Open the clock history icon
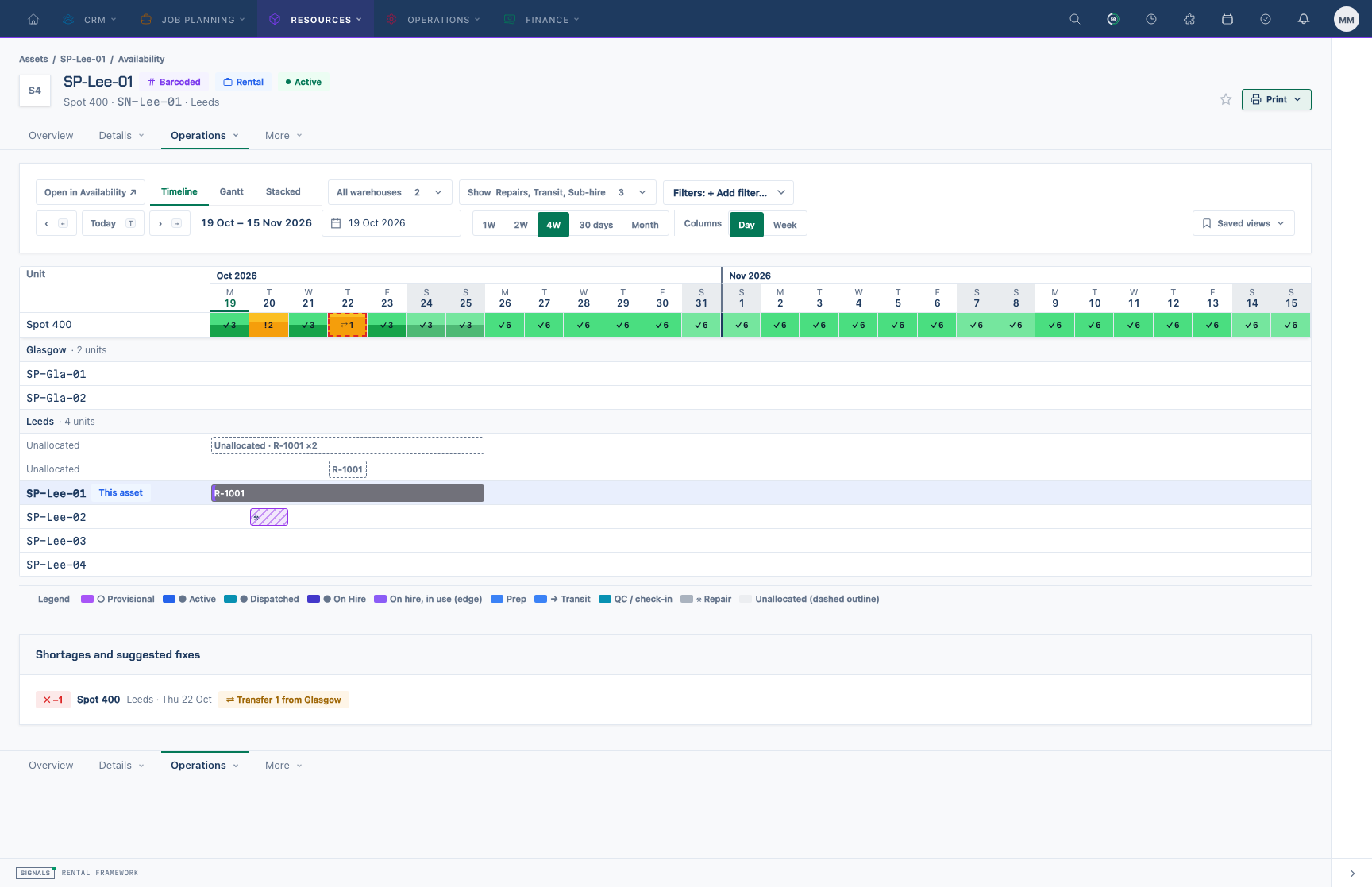 click(1151, 19)
